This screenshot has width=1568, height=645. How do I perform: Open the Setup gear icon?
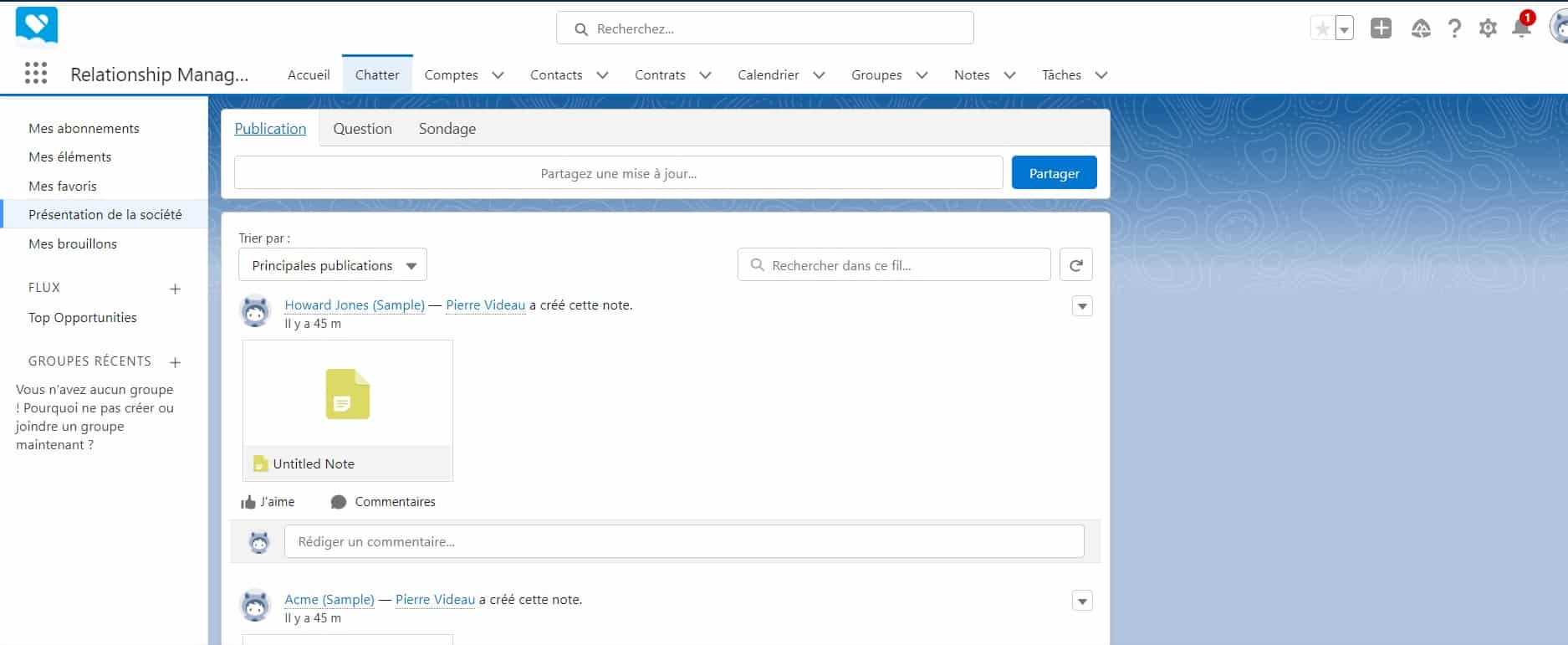coord(1488,28)
